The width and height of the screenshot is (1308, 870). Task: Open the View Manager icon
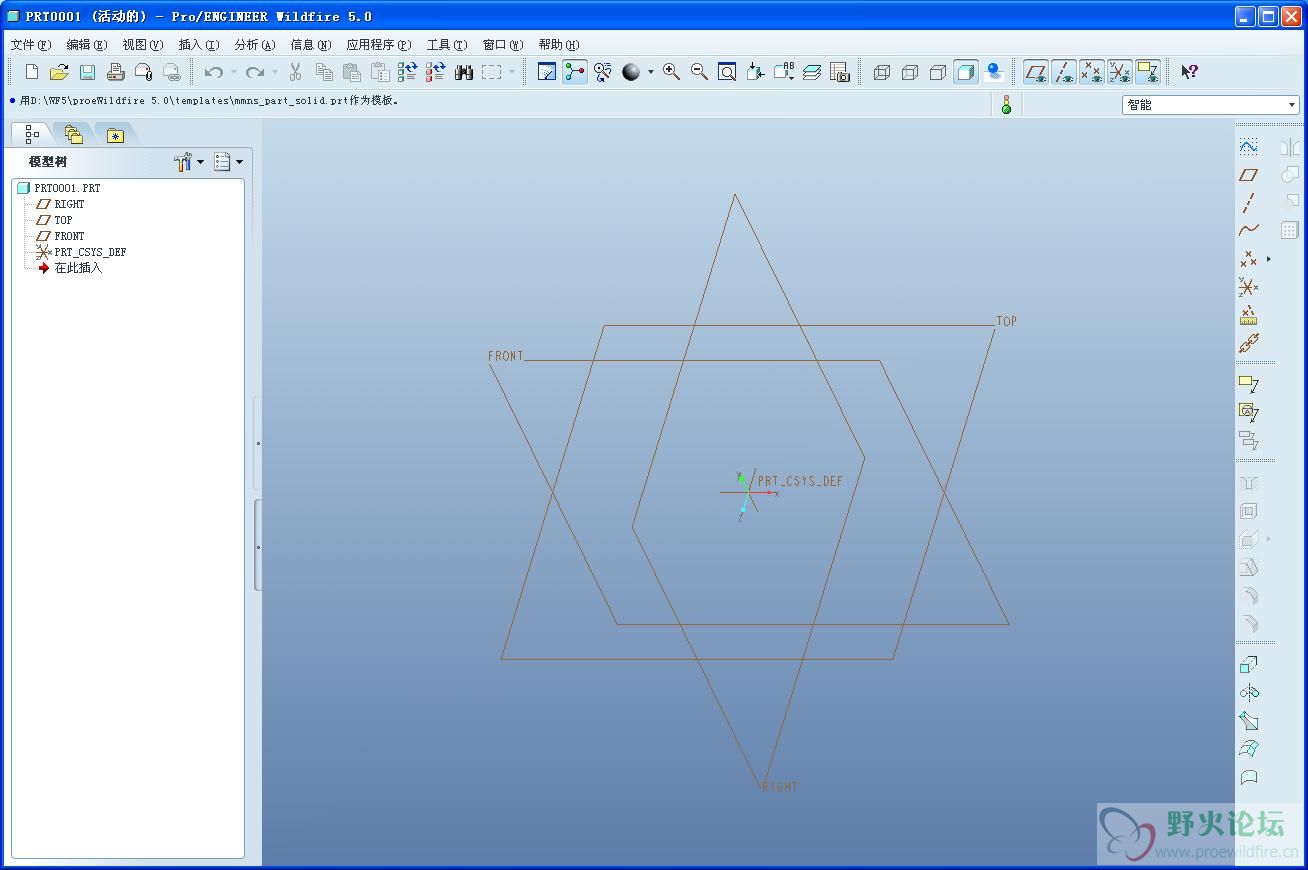pos(839,72)
